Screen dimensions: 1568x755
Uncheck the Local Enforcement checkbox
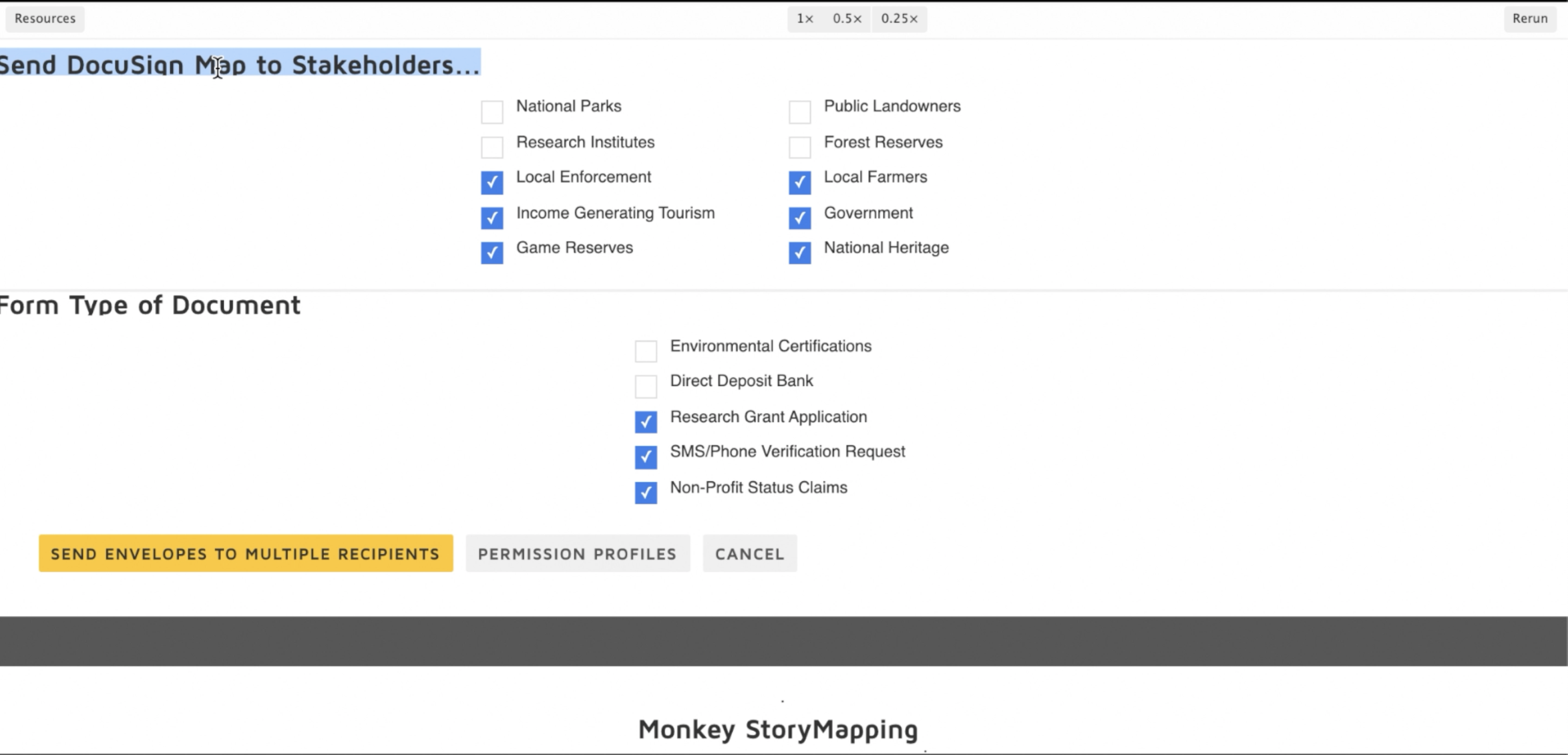(x=492, y=182)
